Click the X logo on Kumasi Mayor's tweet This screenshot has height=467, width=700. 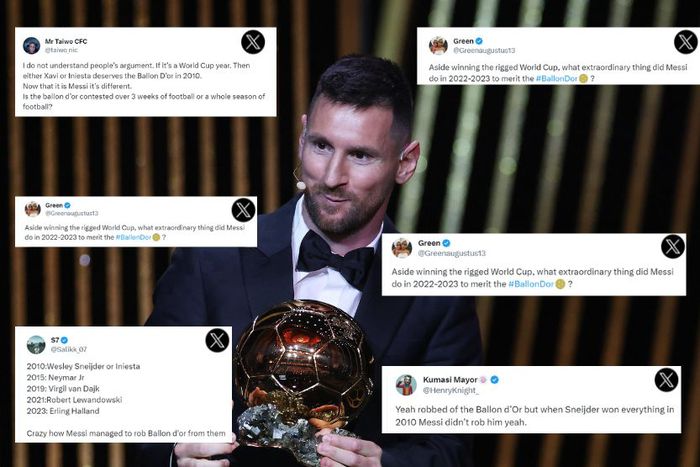[x=666, y=380]
